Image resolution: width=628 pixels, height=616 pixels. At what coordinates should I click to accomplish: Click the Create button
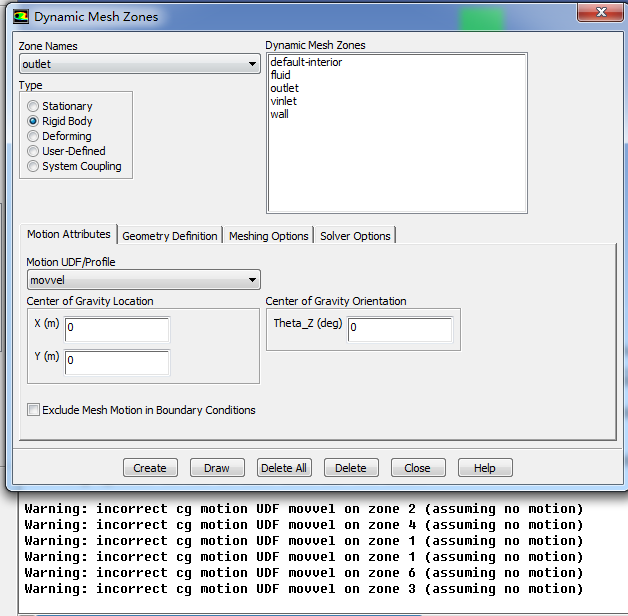click(150, 468)
